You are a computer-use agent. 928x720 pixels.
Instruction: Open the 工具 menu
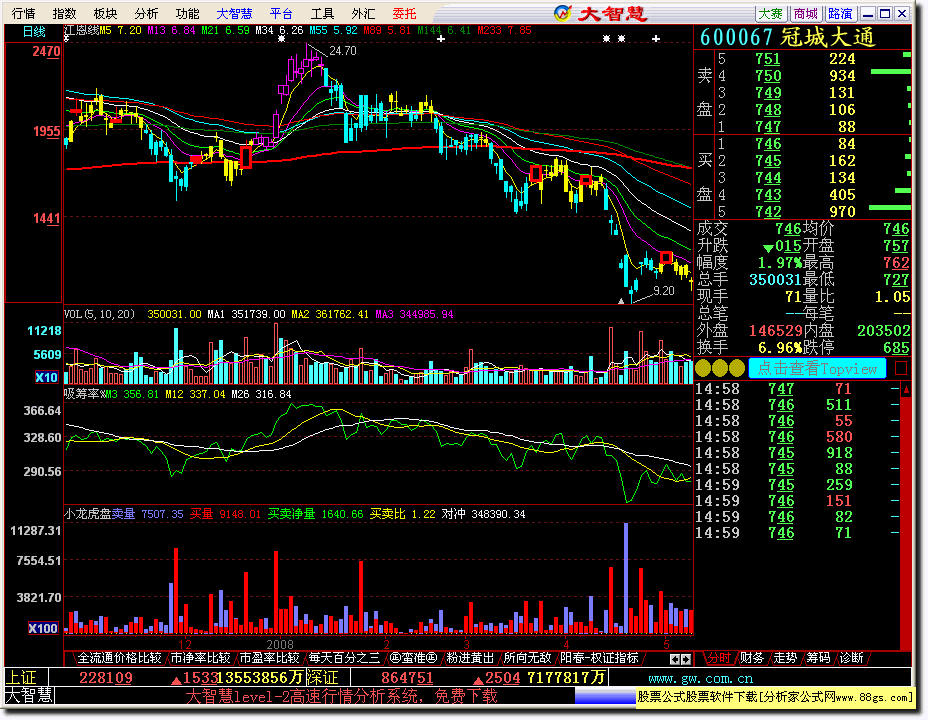click(322, 14)
